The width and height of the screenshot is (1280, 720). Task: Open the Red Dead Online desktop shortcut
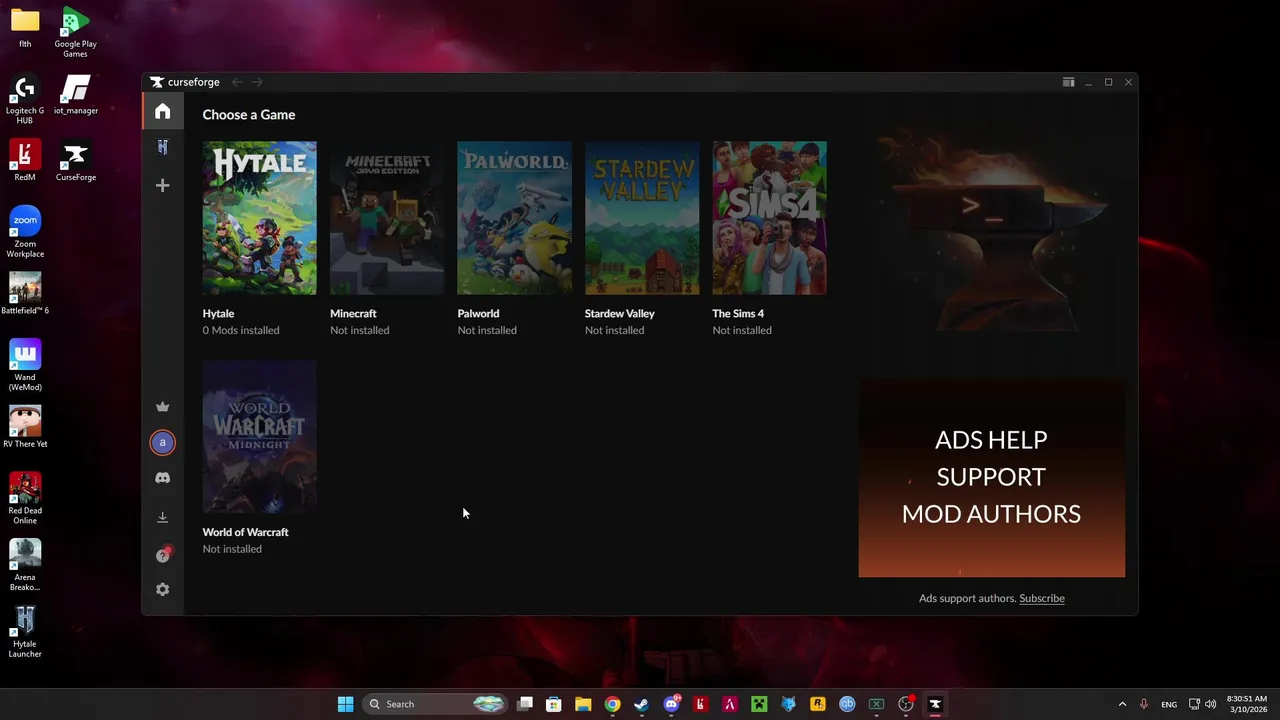[x=25, y=499]
